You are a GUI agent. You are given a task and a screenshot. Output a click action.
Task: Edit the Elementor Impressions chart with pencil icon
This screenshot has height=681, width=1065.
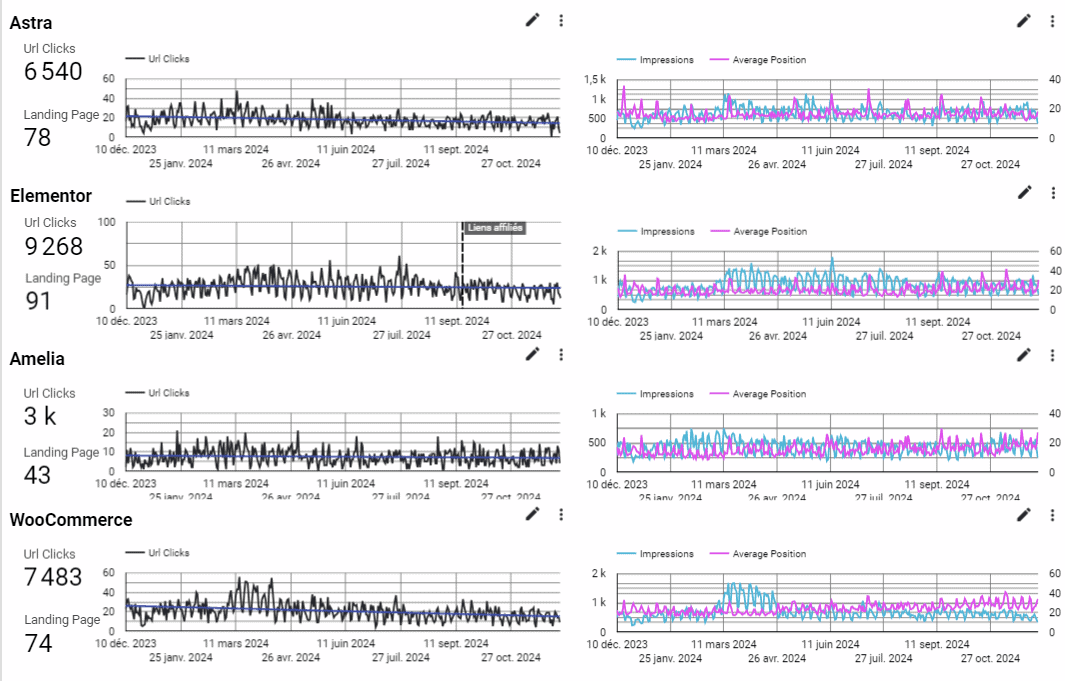click(x=1023, y=192)
